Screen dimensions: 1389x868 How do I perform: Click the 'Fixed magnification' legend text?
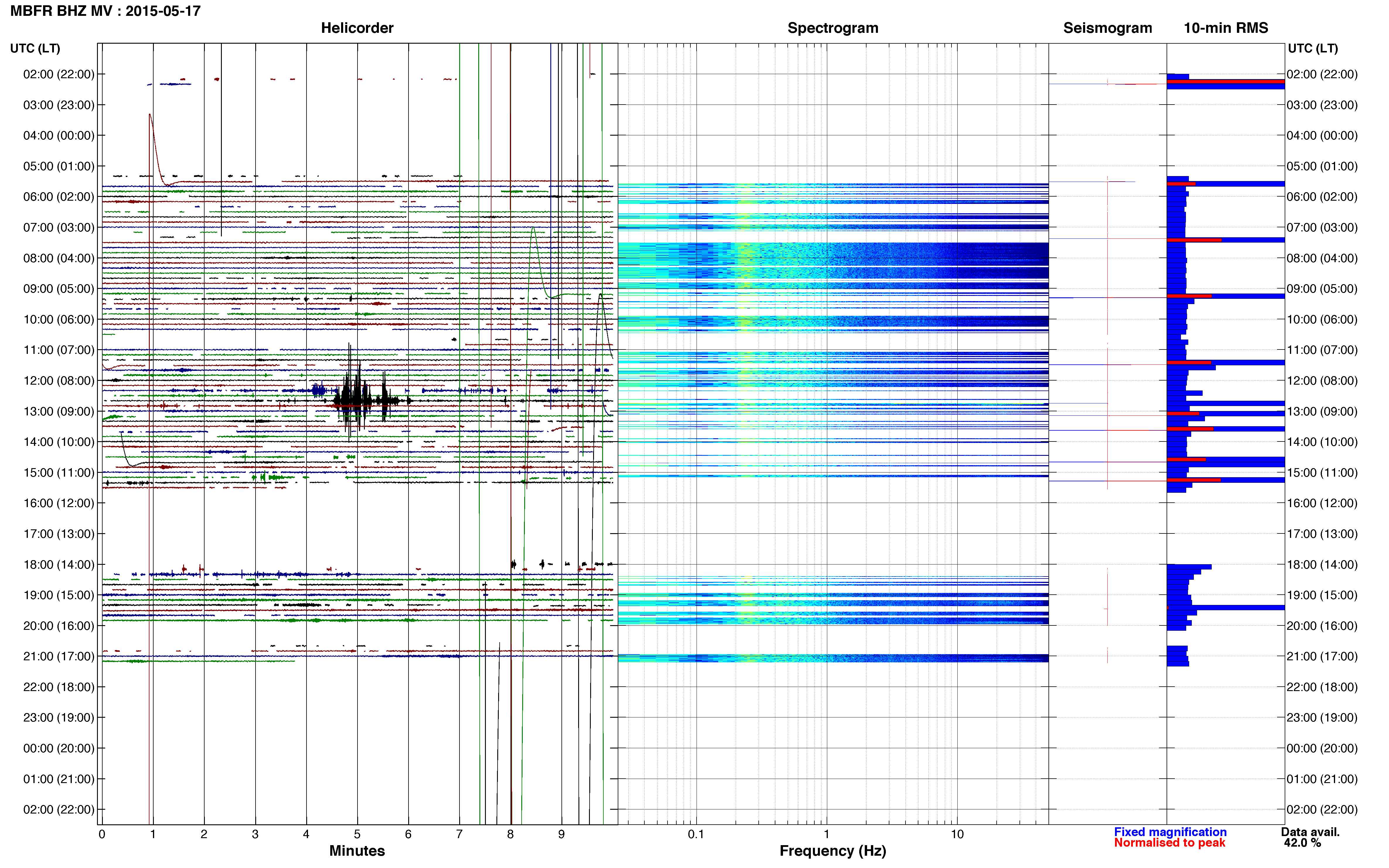tap(1170, 832)
